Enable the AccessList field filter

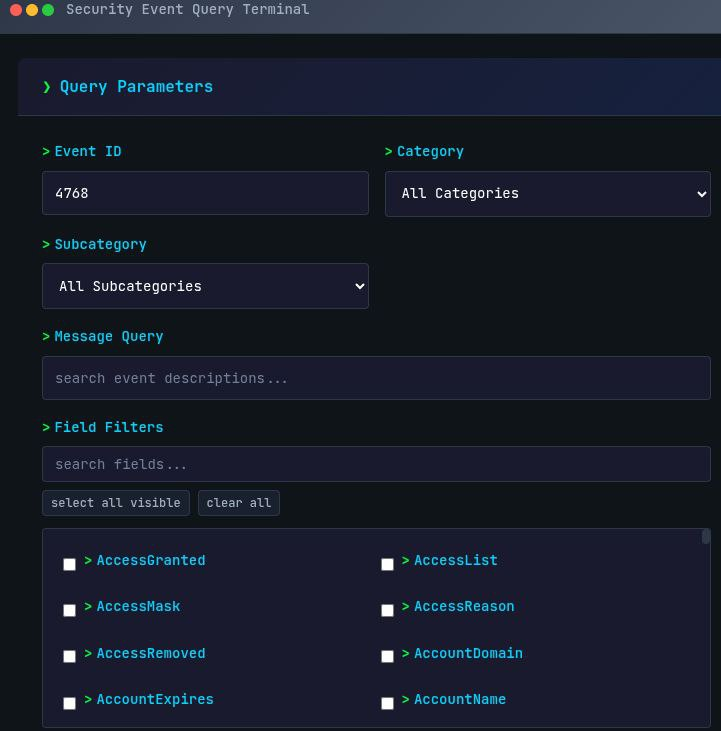[x=387, y=564]
